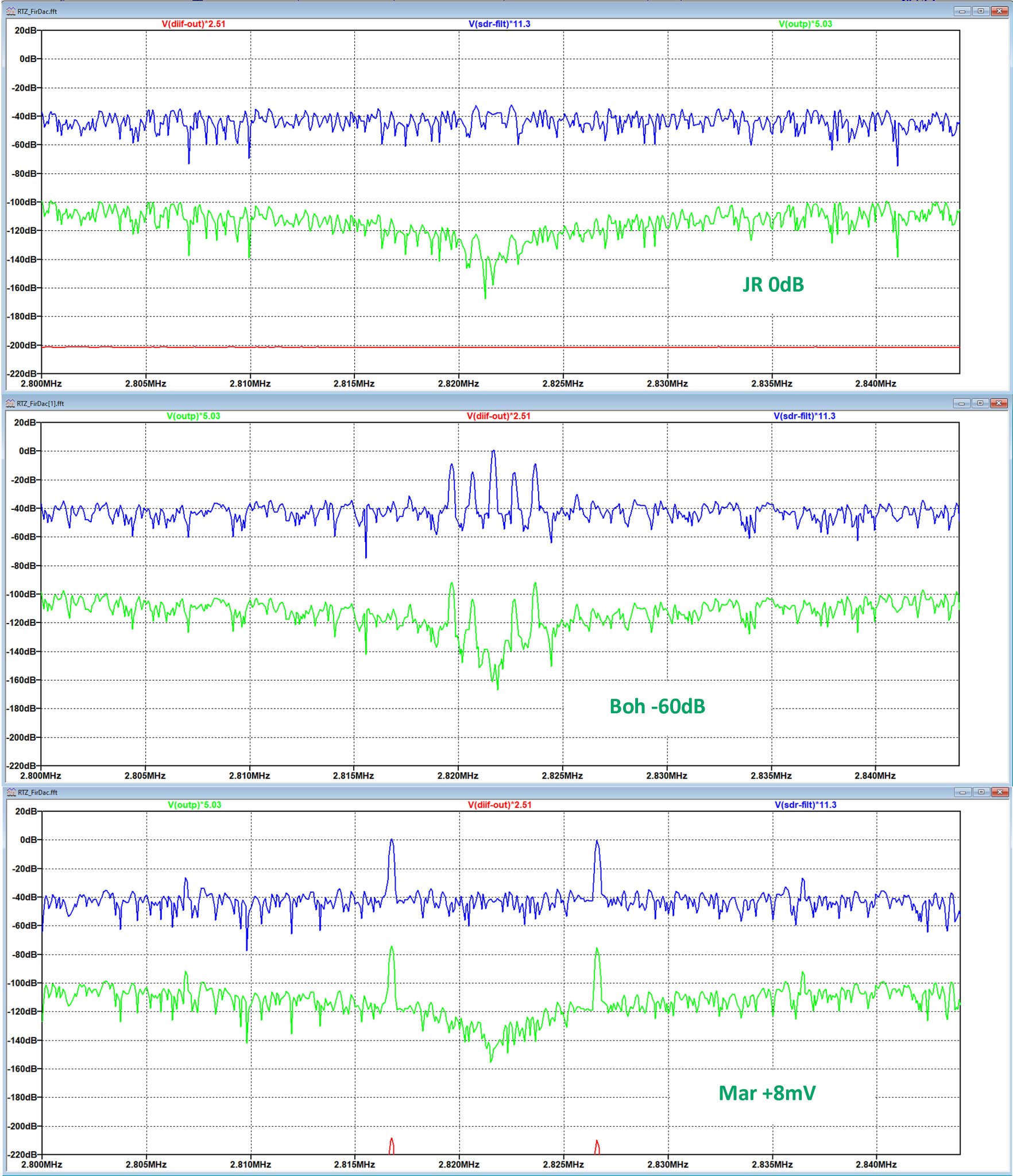Screen dimensions: 1013x1176
Task: Click 2.830MHz frequency label in the RTZ_FirDac[1].fft plot
Action: point(667,776)
